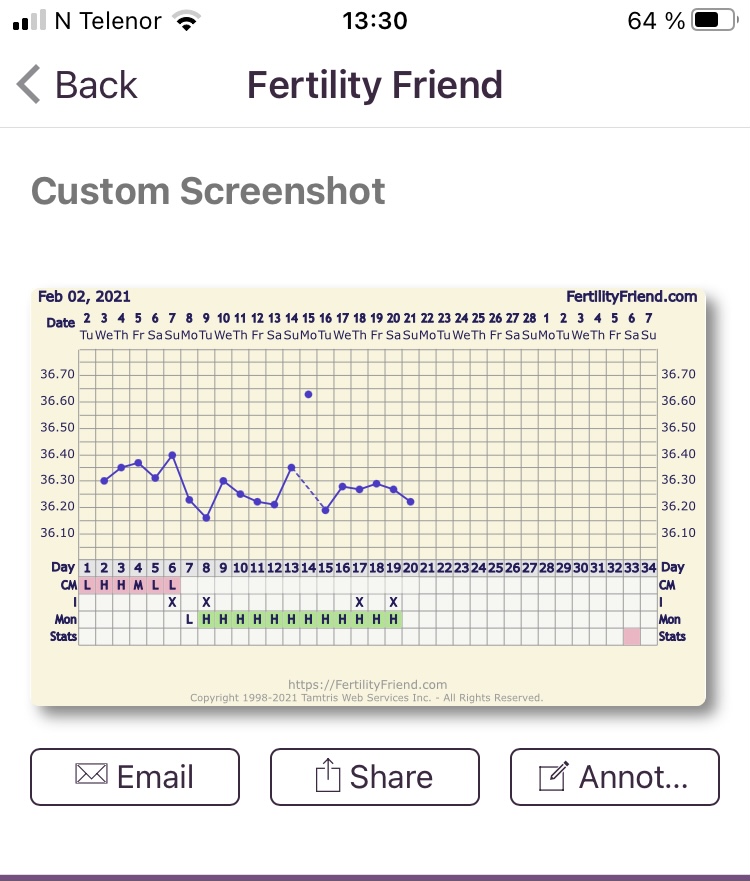Click the intercourse X mark on day 17
The height and width of the screenshot is (881, 750).
360,602
